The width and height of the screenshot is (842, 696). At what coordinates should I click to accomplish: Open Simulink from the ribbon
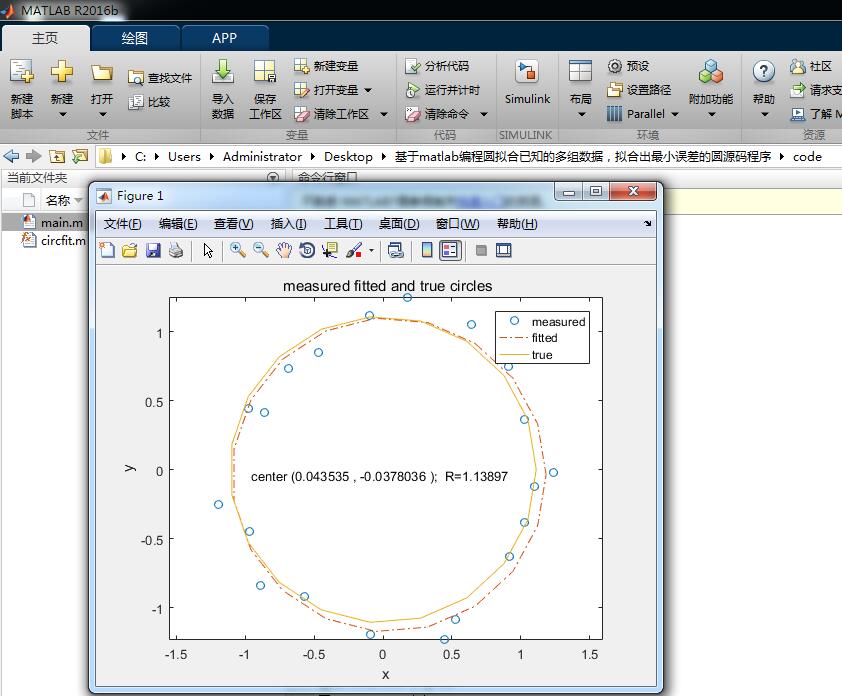527,81
